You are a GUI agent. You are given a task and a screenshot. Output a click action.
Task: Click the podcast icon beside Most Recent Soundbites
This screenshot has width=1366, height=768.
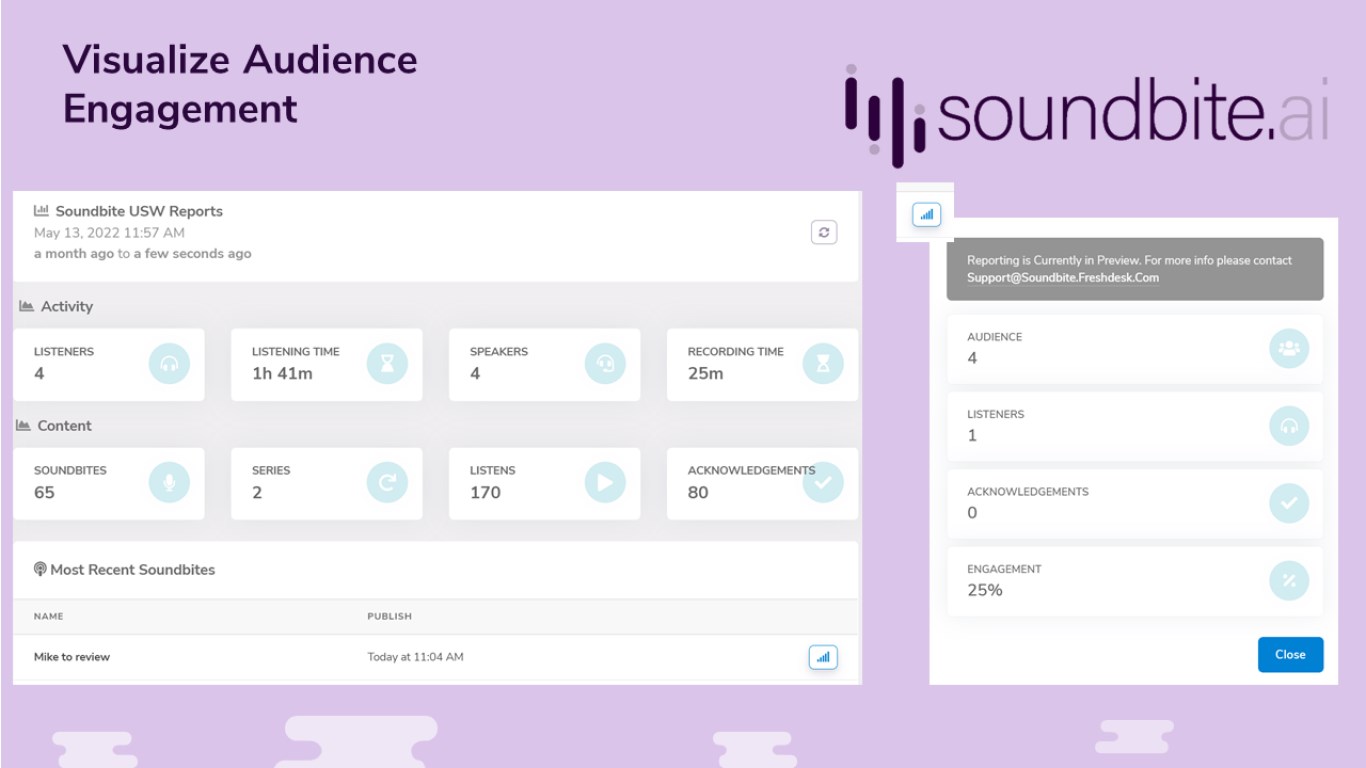(x=40, y=569)
